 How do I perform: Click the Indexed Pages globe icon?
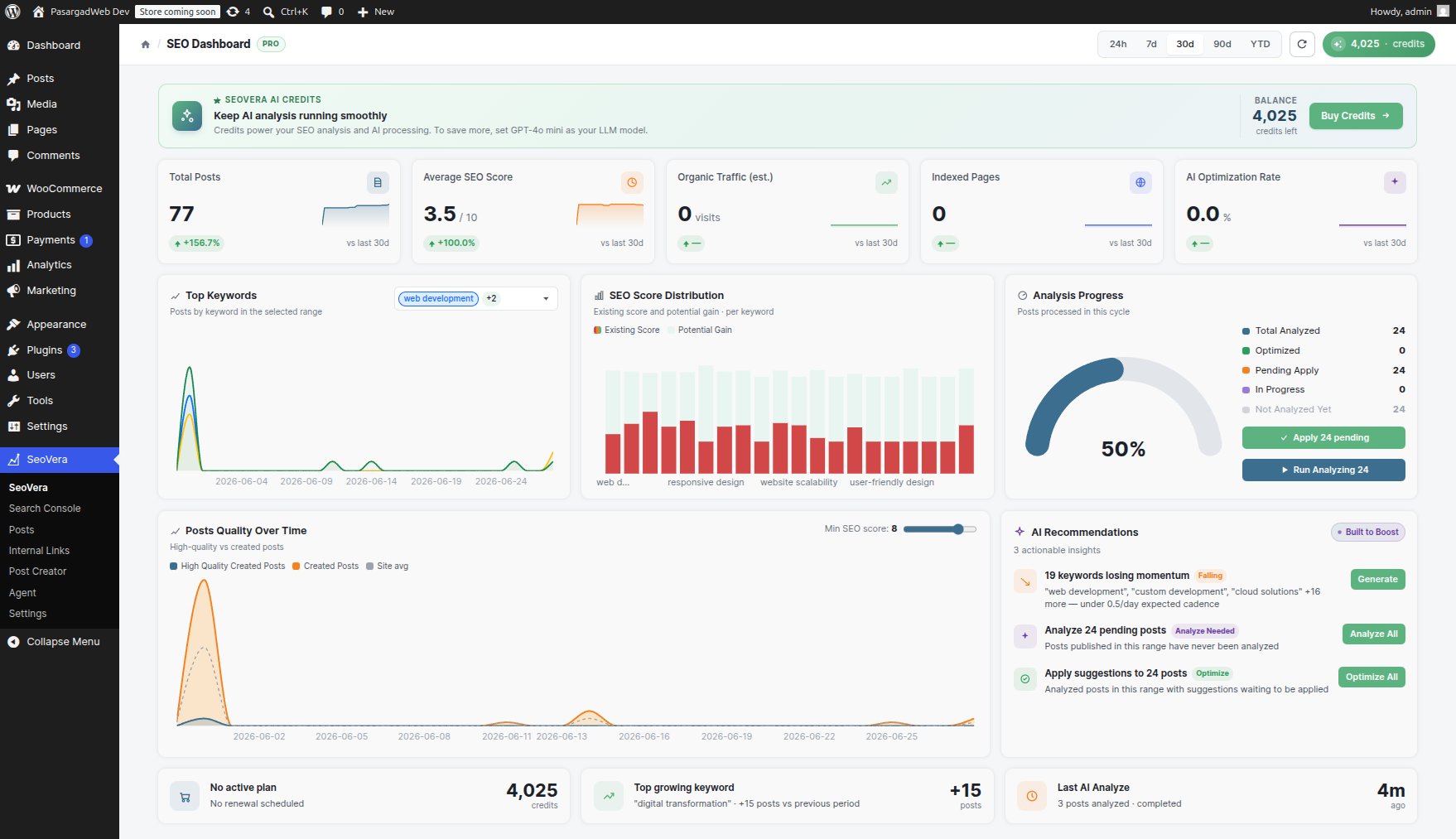(x=1140, y=182)
